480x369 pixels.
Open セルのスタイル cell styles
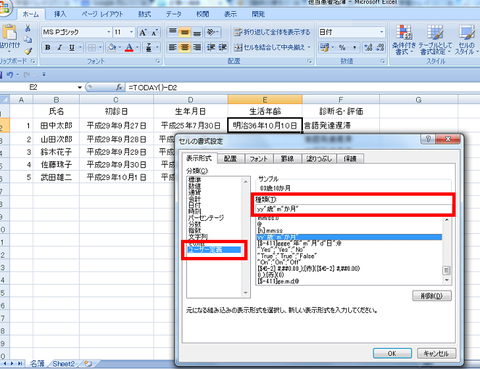coord(467,40)
